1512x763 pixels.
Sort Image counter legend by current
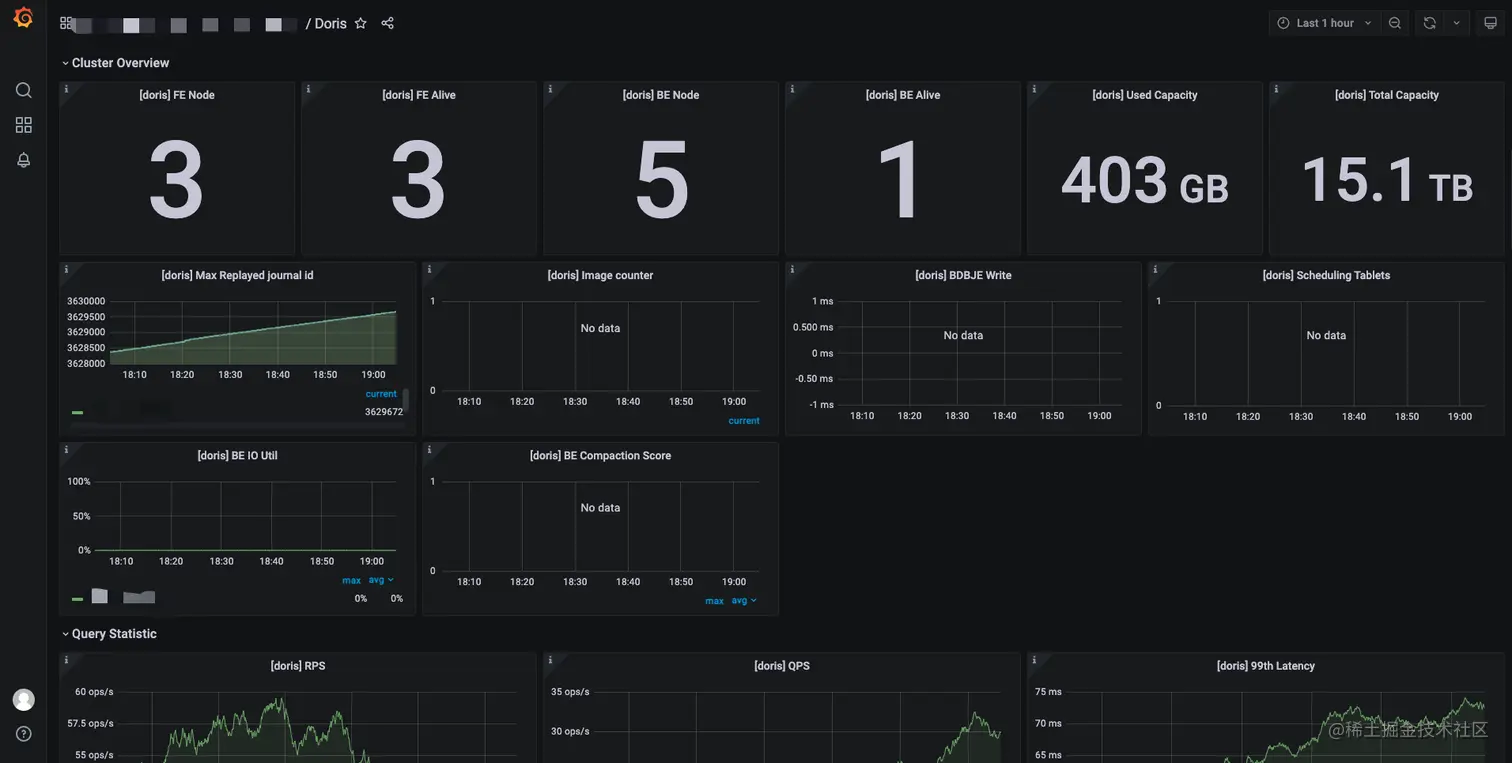[x=744, y=421]
